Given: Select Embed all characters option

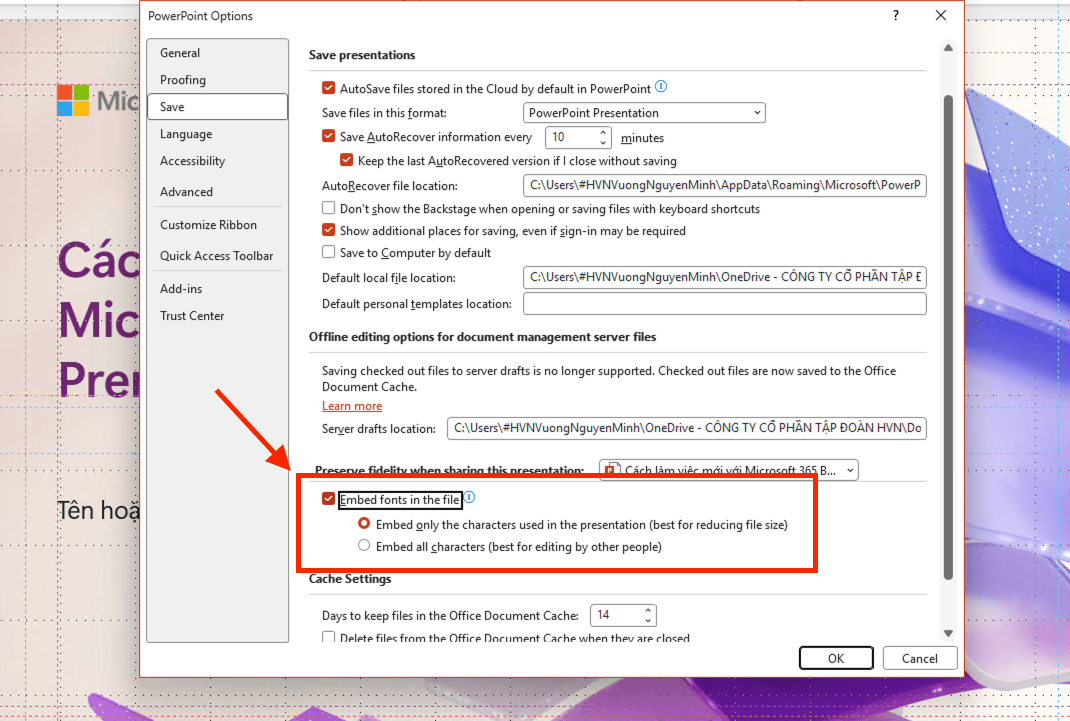Looking at the screenshot, I should (364, 546).
